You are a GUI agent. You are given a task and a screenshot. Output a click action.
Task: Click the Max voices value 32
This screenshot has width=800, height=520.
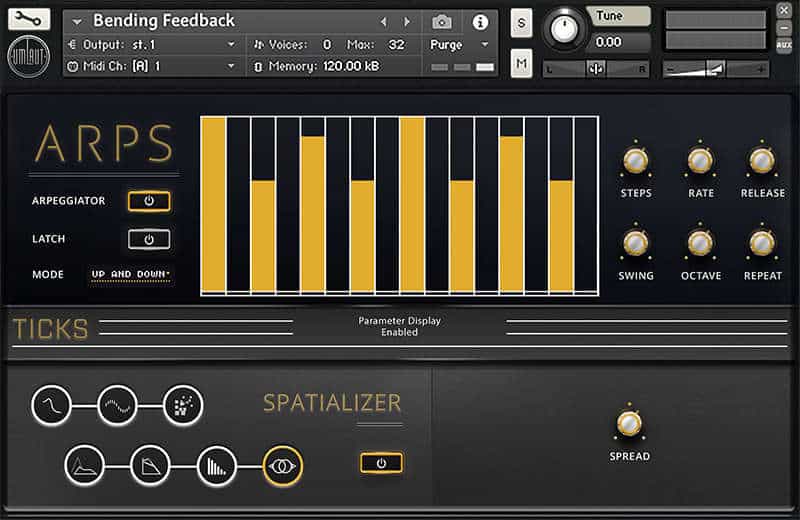click(396, 45)
